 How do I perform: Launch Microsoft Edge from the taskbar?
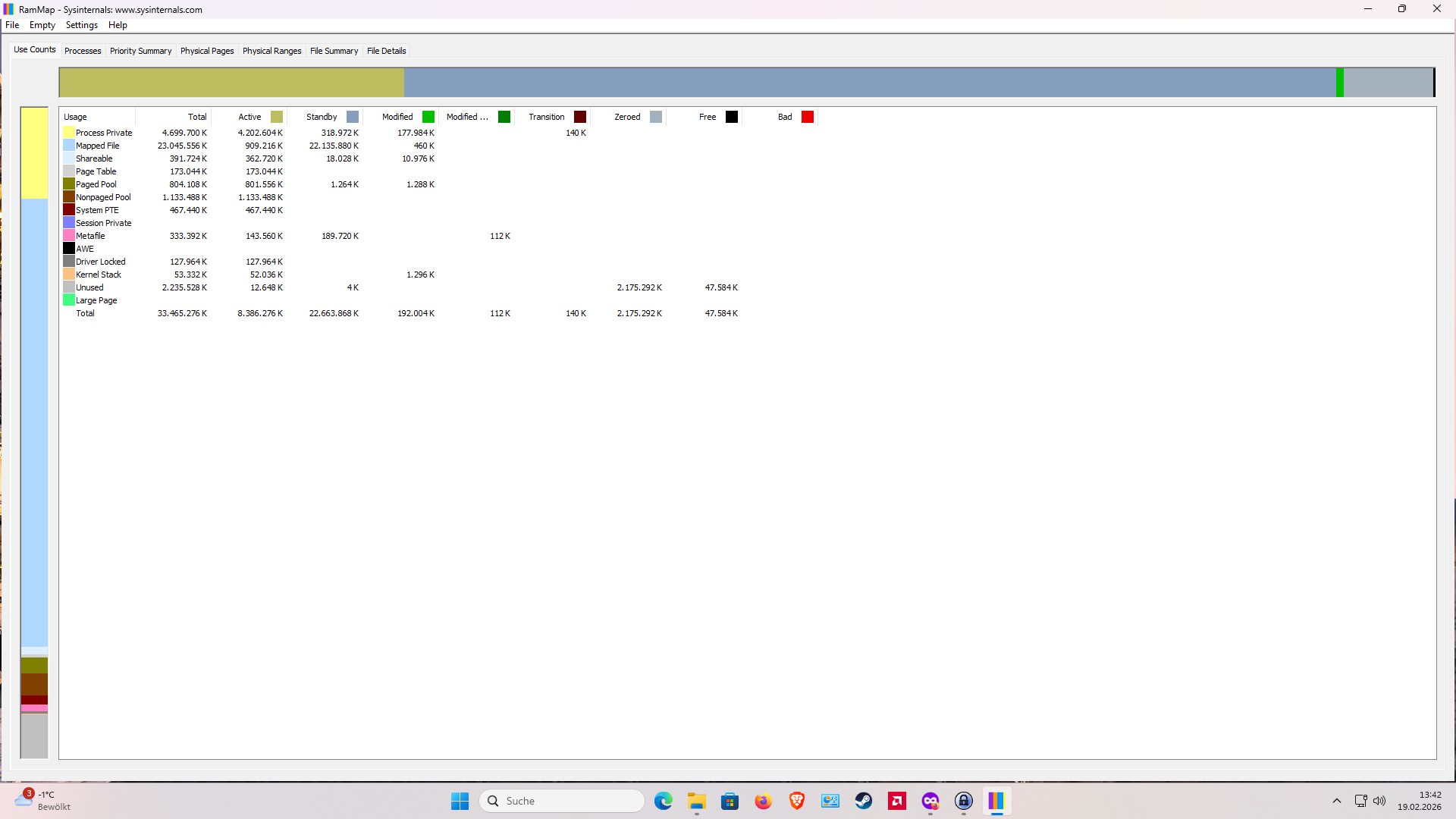pos(664,801)
